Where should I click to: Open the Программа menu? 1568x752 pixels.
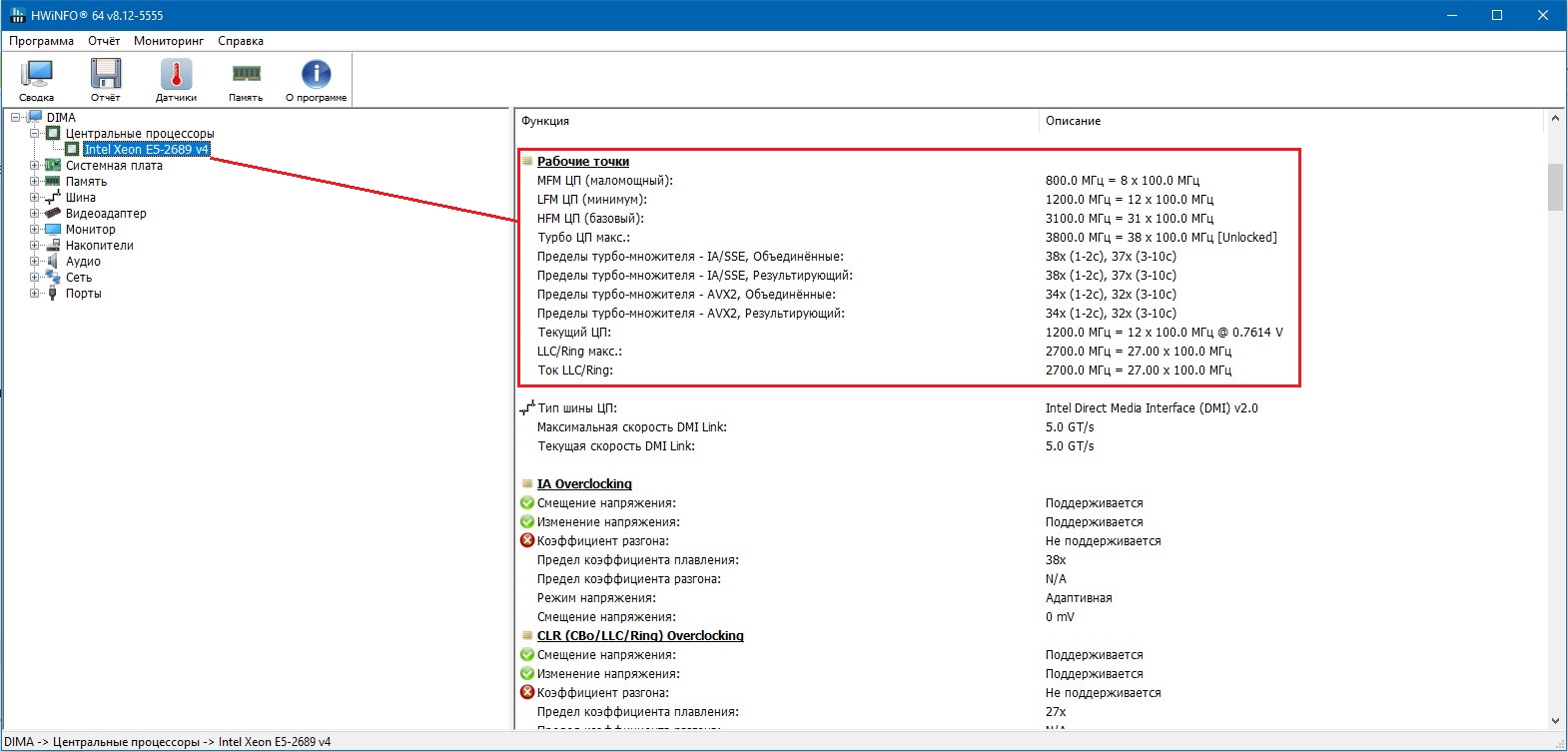click(x=42, y=41)
